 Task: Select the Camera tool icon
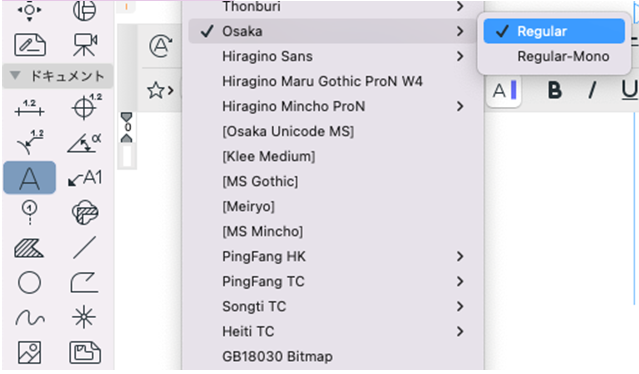85,44
